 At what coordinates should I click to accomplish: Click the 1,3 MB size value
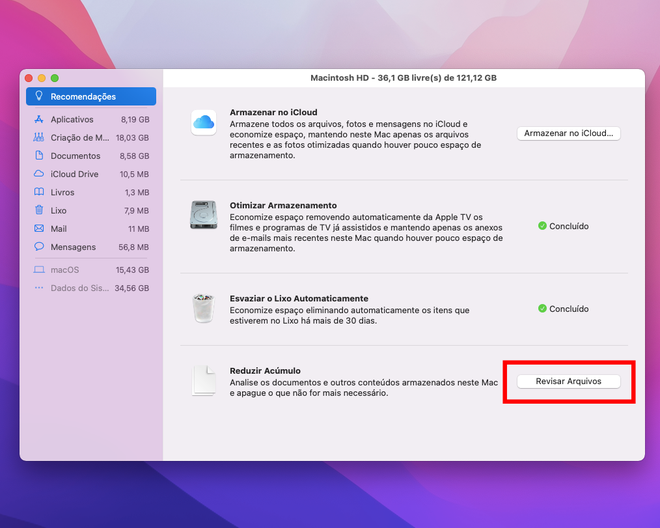point(137,192)
